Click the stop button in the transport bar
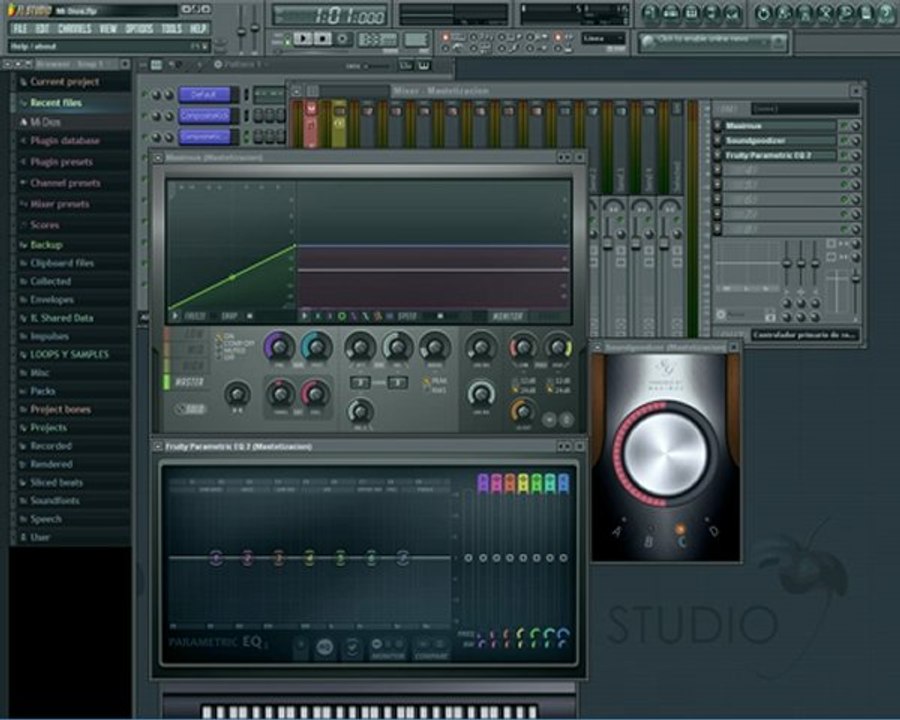The image size is (900, 720). tap(323, 38)
